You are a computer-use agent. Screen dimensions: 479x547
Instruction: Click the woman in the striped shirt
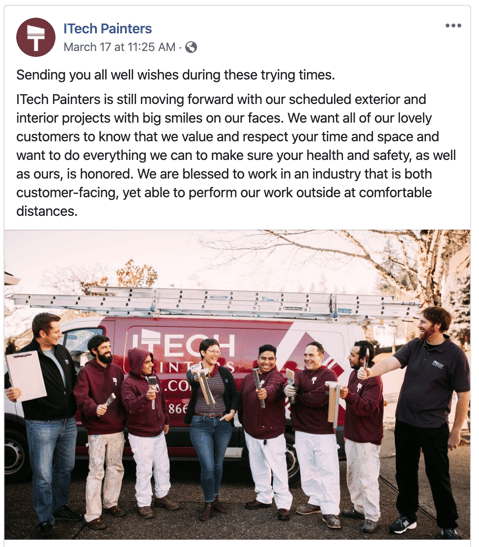(x=212, y=428)
